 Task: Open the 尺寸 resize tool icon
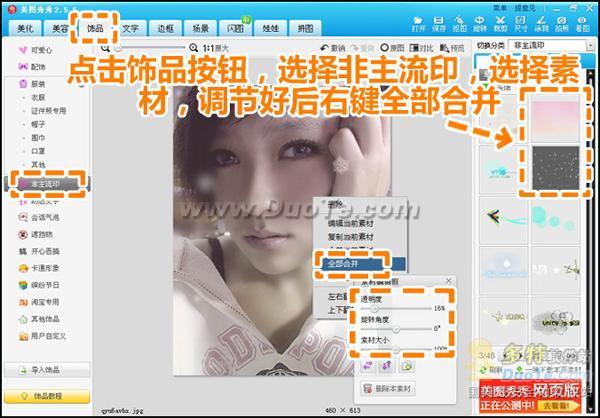tap(520, 23)
